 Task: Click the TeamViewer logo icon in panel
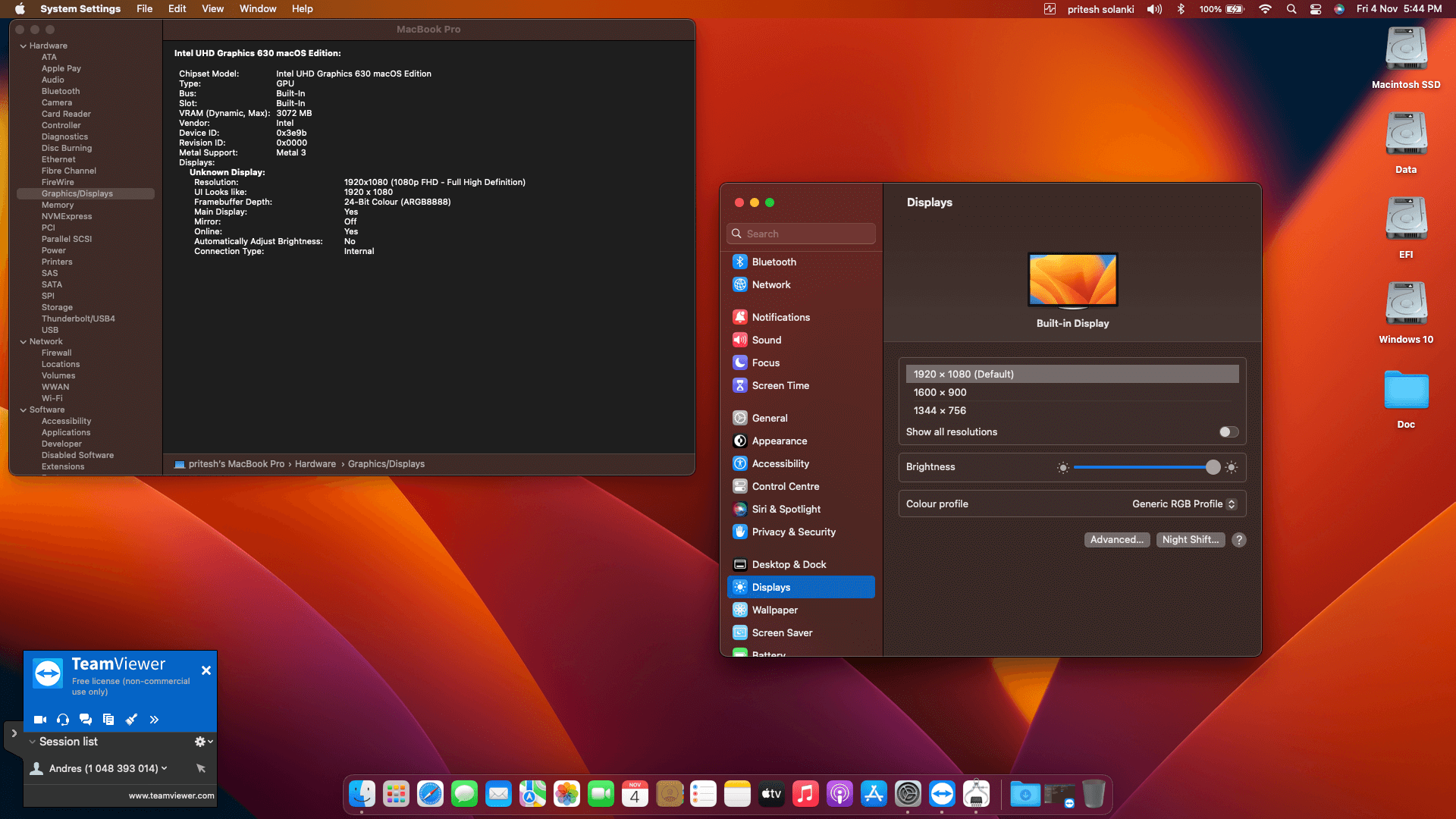point(48,673)
